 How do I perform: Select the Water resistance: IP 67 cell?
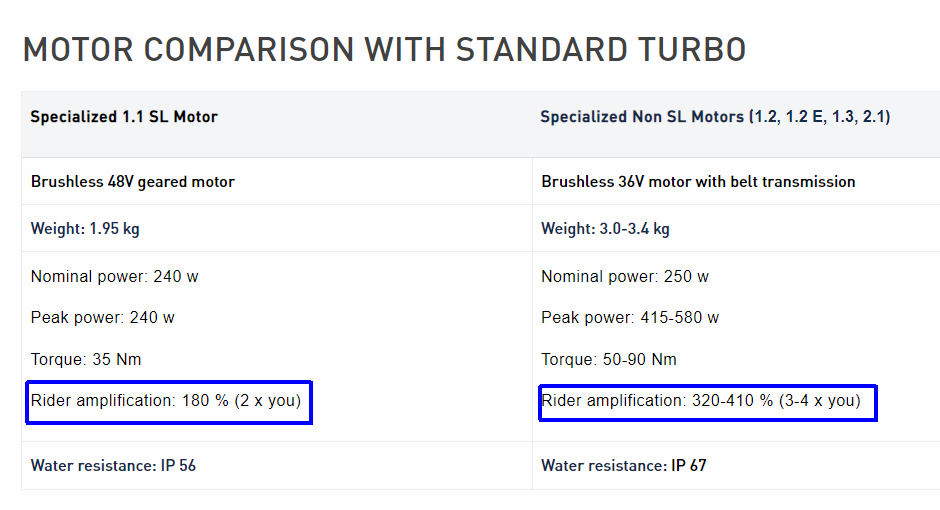coord(624,466)
